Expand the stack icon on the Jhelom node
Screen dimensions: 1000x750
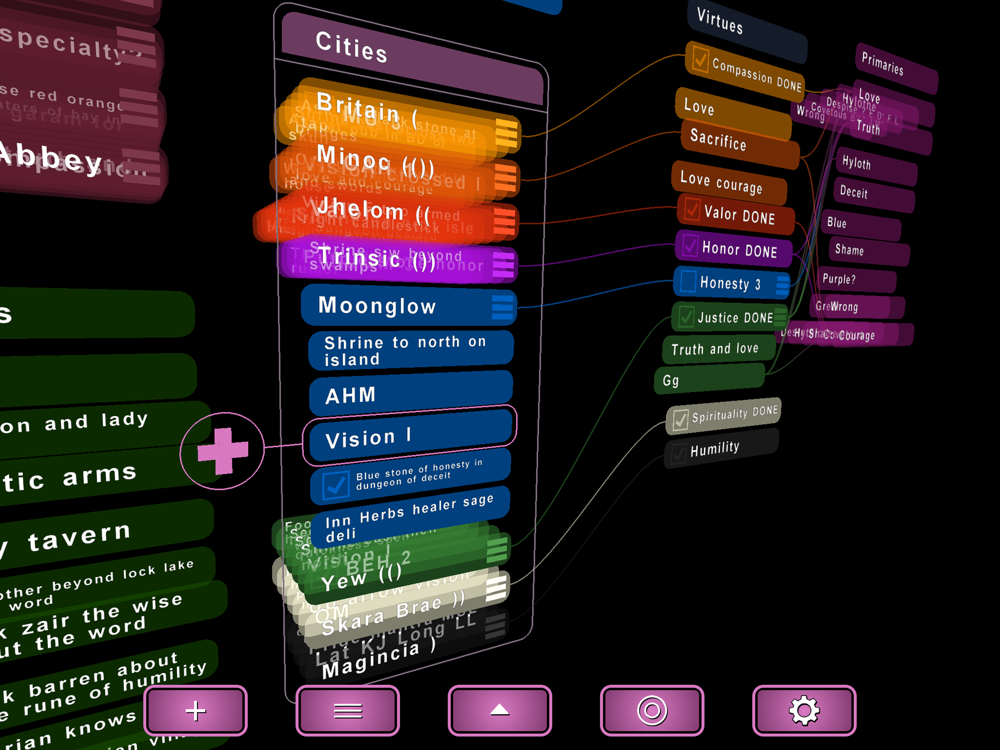(504, 222)
